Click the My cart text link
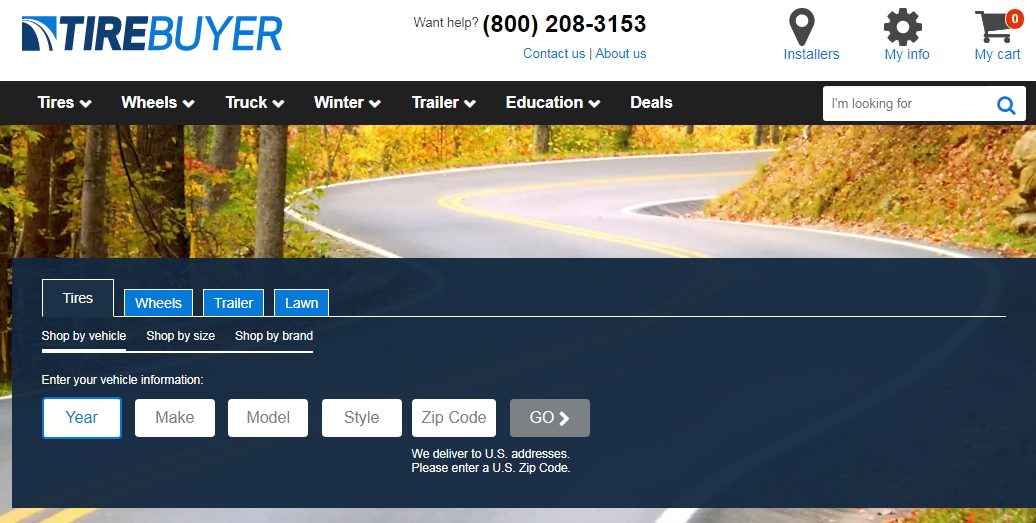1036x523 pixels. [x=997, y=54]
